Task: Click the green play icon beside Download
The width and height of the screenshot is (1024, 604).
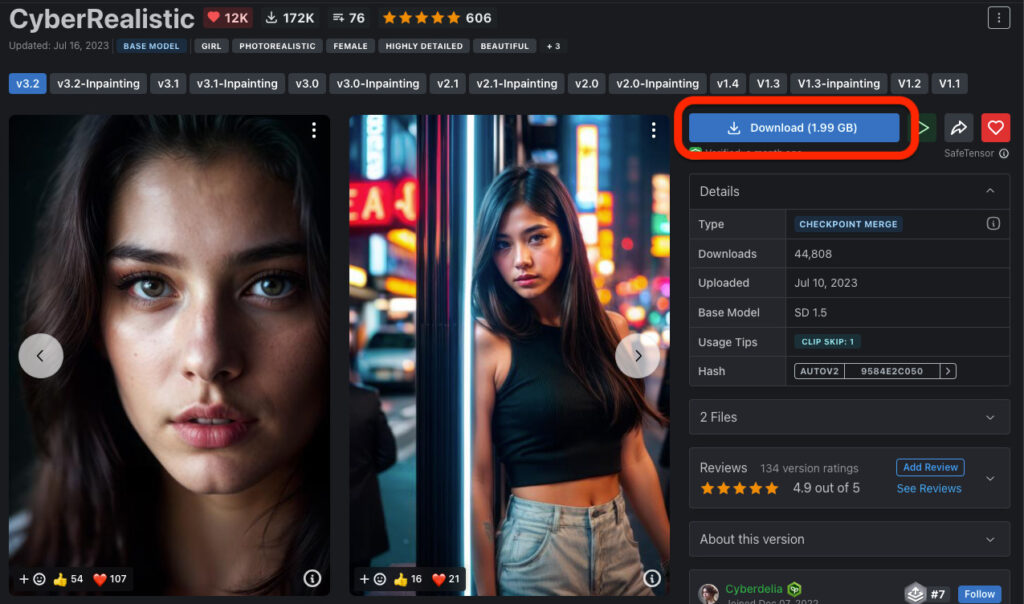Action: coord(925,127)
